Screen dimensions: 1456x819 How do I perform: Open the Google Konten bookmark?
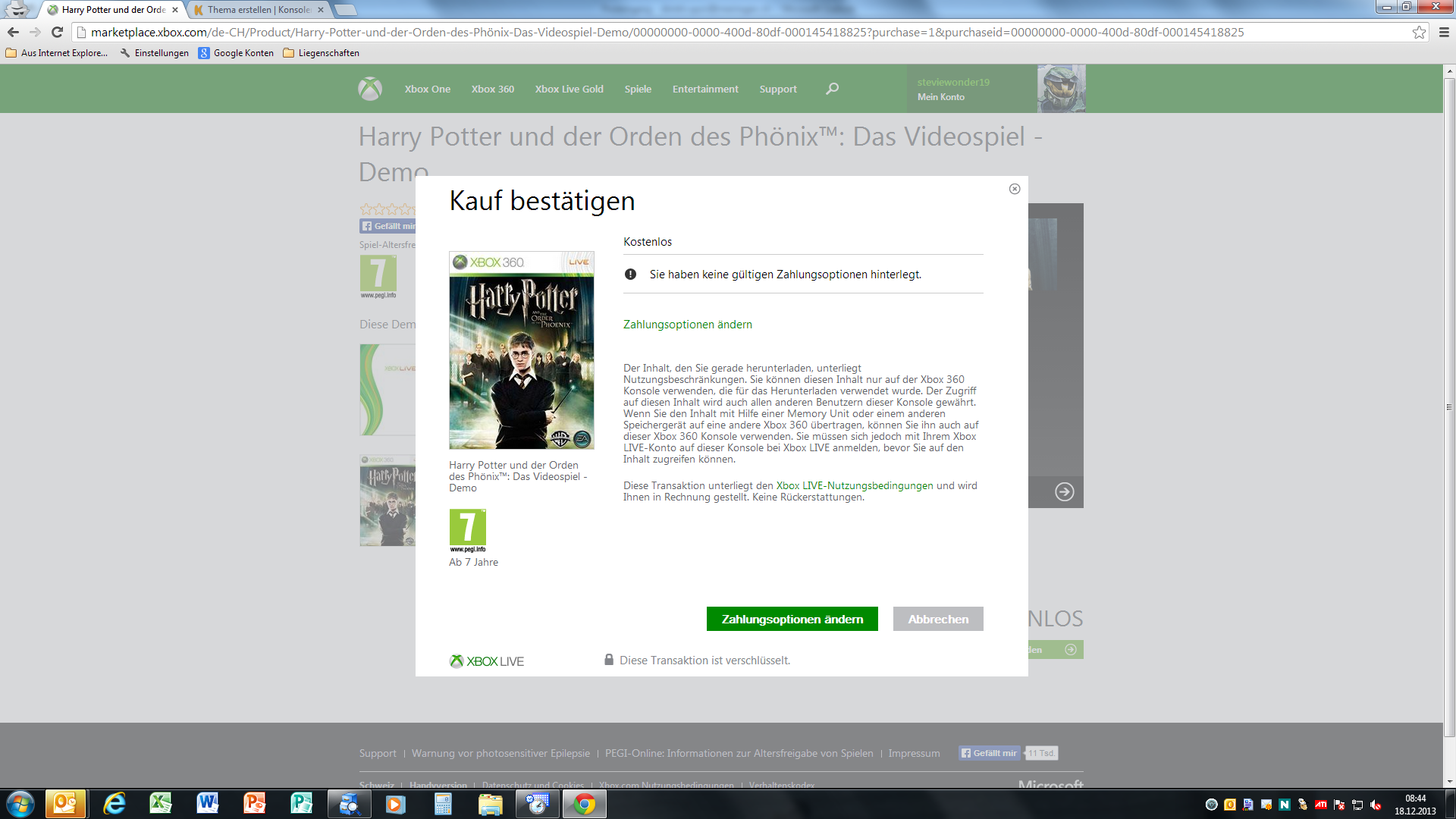pyautogui.click(x=236, y=53)
